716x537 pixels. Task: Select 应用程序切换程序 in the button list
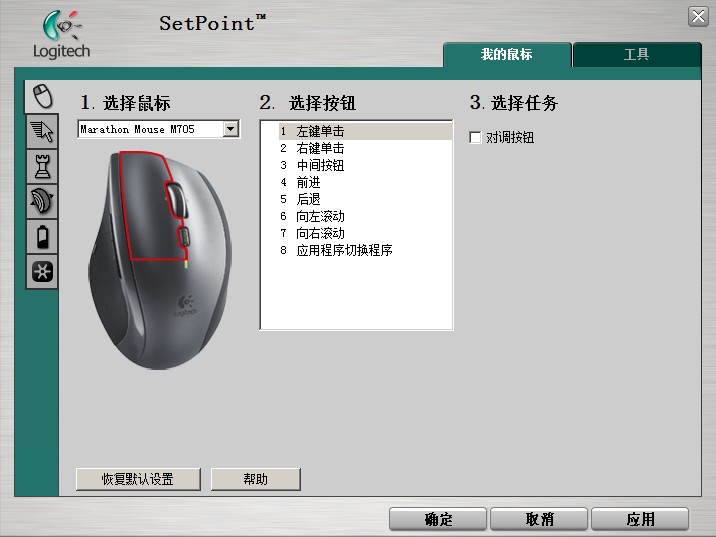(x=344, y=250)
